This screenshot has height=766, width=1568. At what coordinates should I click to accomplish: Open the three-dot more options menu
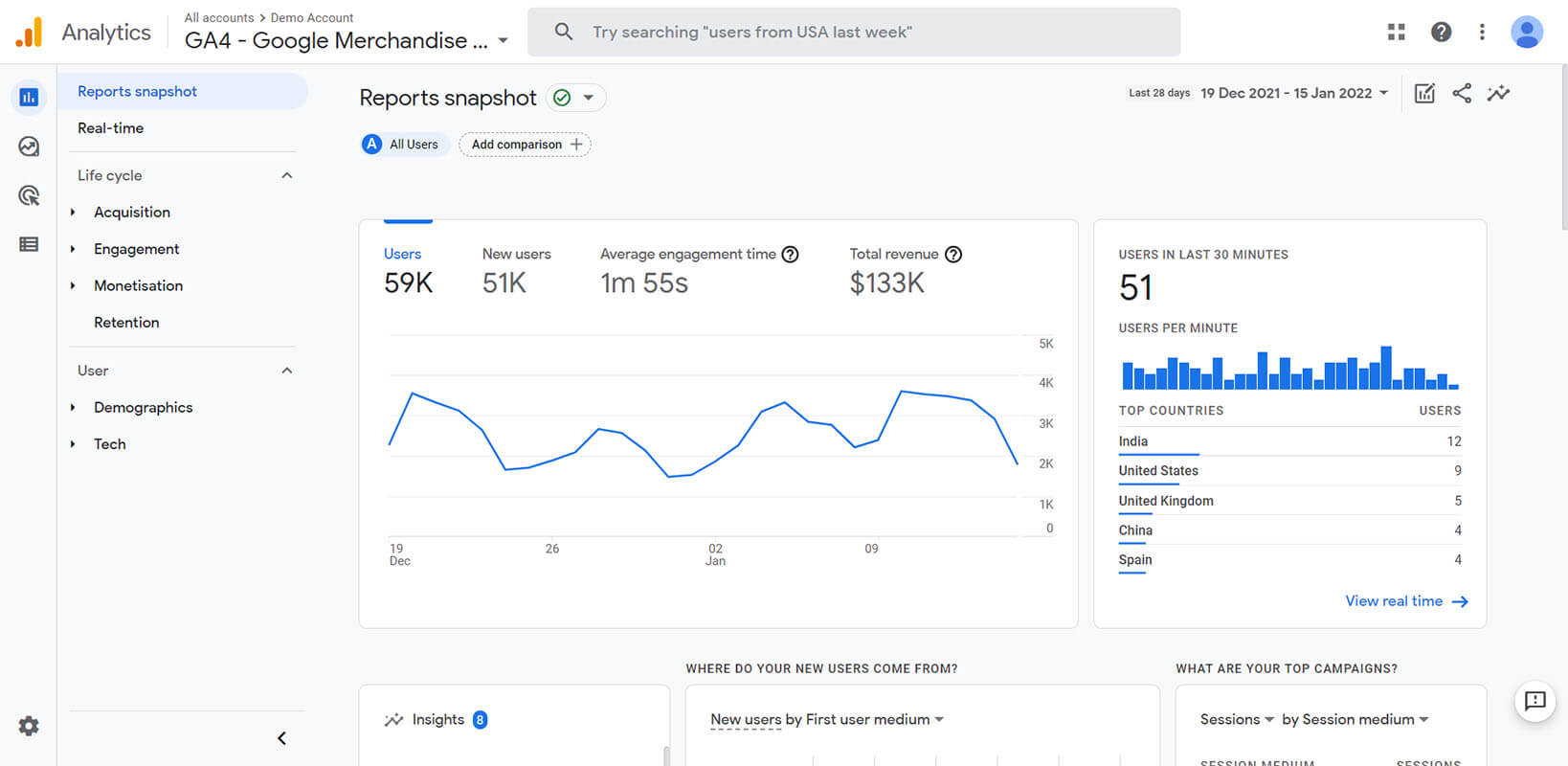point(1482,32)
